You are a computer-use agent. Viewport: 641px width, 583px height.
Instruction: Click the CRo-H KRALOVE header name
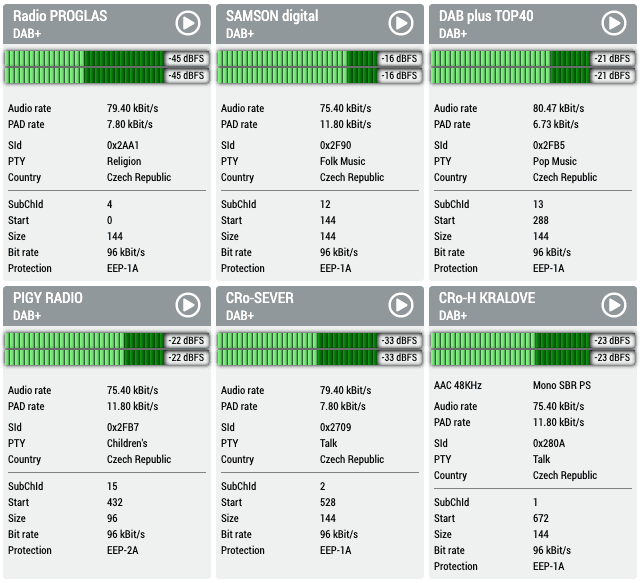pyautogui.click(x=487, y=298)
